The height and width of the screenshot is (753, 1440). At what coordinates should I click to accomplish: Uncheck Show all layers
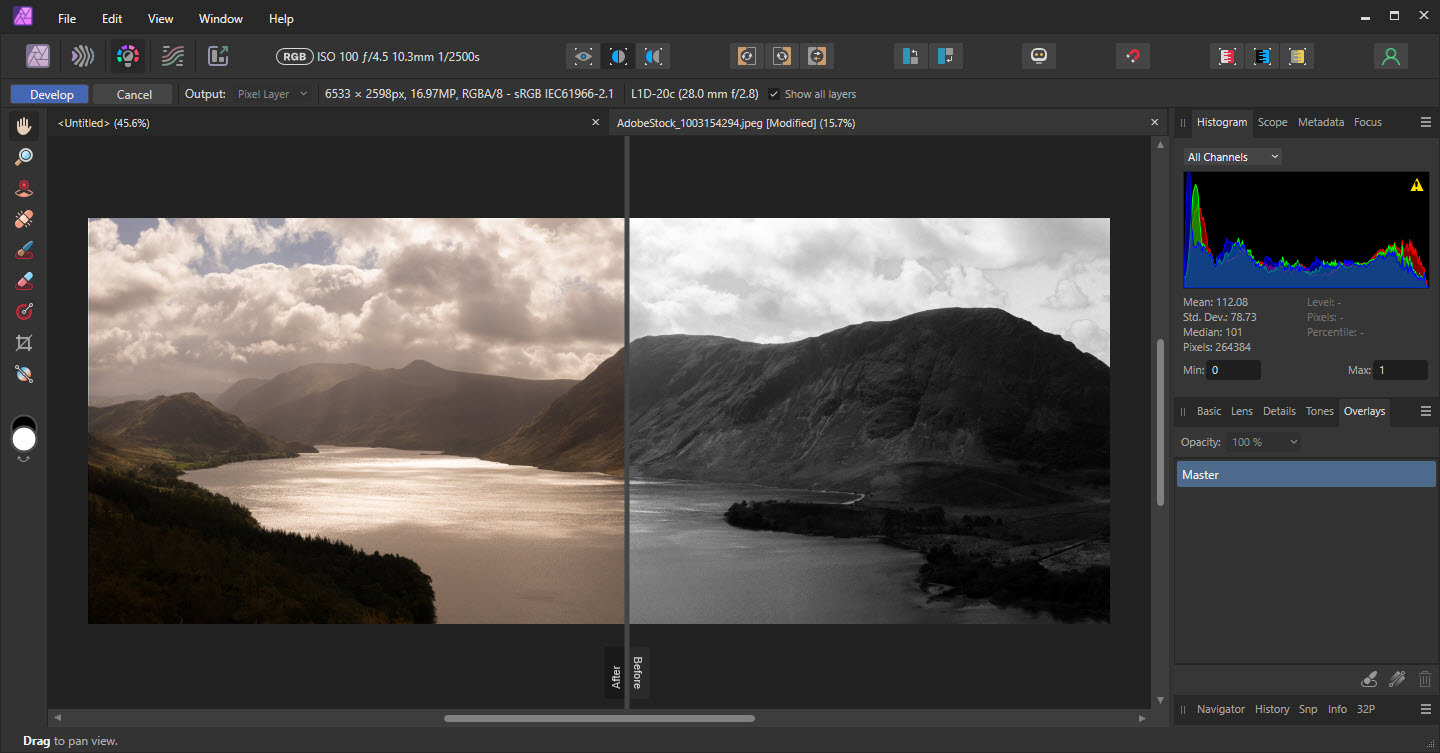pyautogui.click(x=773, y=94)
